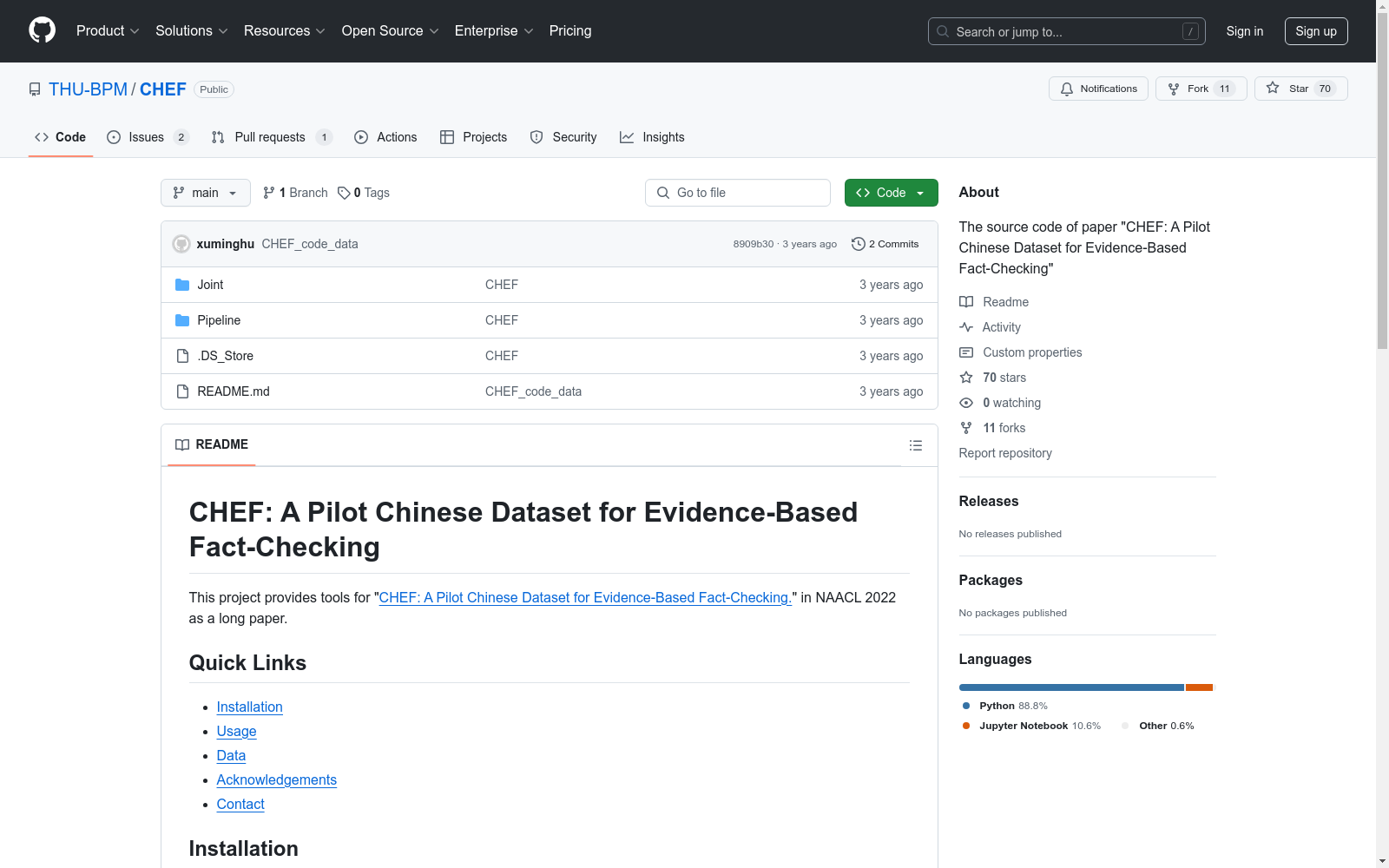Click the star icon beside 70 stars
The image size is (1389, 868).
click(966, 378)
